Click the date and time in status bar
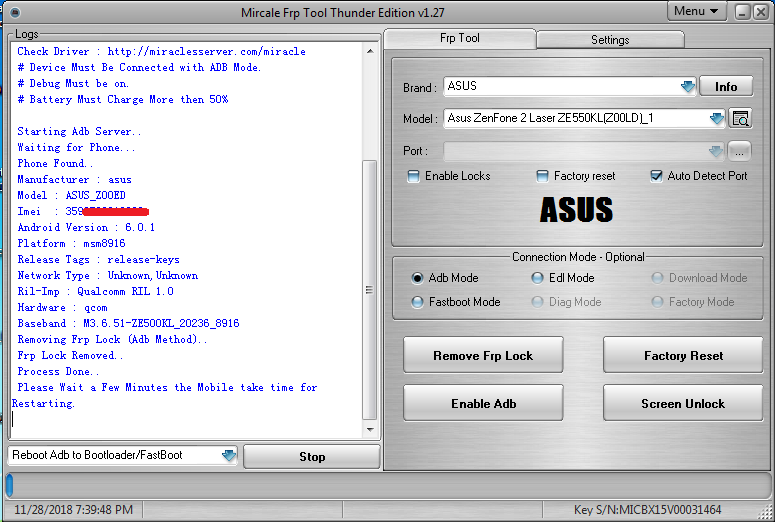The width and height of the screenshot is (775, 522). 73,510
